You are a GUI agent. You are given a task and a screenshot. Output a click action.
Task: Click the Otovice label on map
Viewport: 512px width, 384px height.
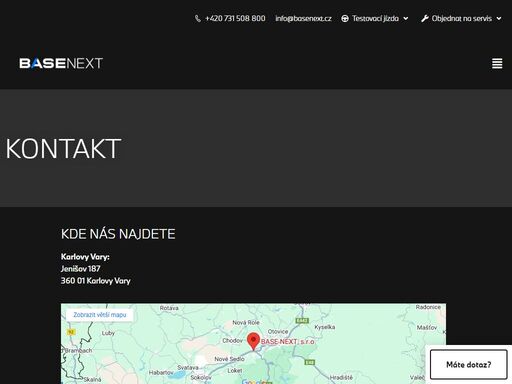click(x=278, y=331)
